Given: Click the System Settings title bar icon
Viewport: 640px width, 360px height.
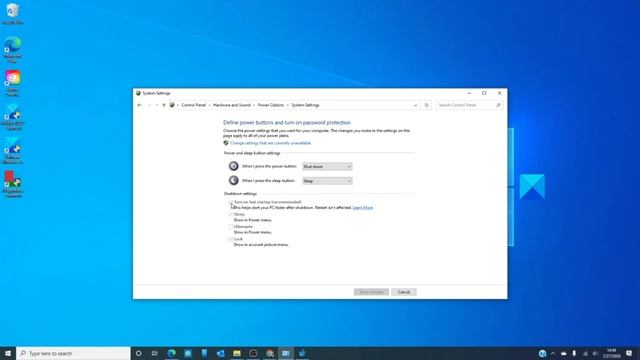Looking at the screenshot, I should pos(138,93).
